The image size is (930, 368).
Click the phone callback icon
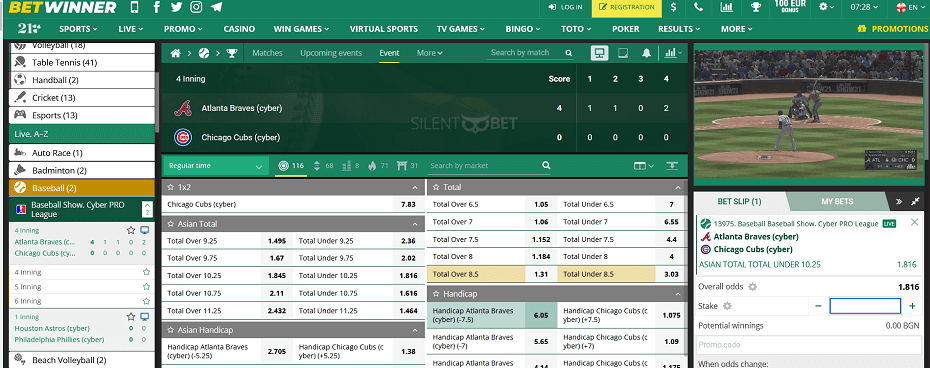coord(699,7)
